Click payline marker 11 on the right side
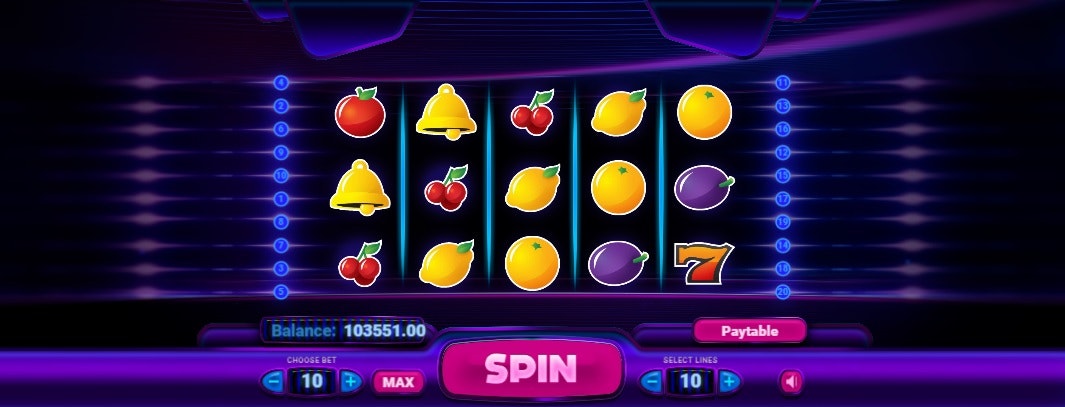1065x407 pixels. point(782,83)
